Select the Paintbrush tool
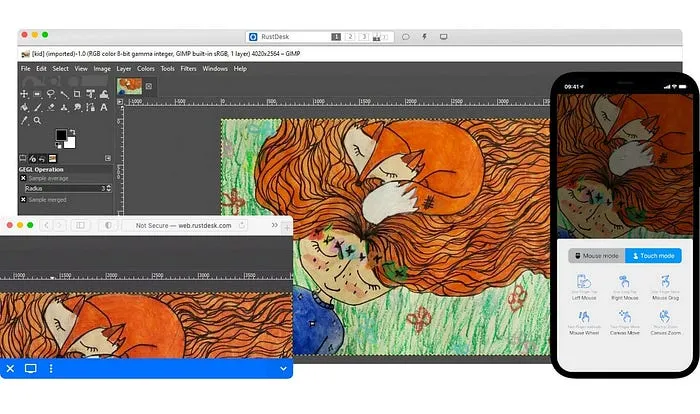Viewport: 700px width, 414px height. click(38, 107)
